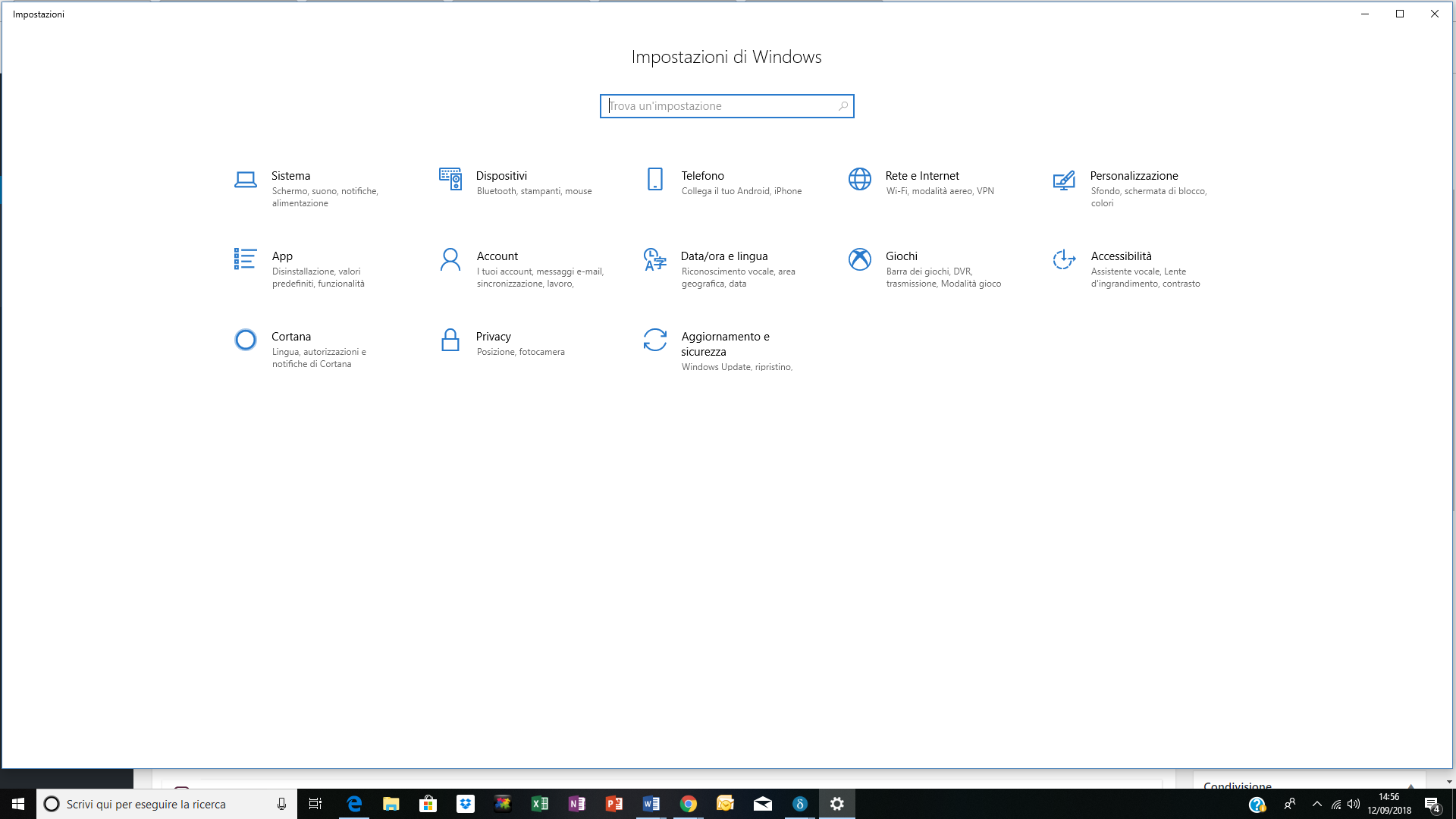Activate the Cortana microphone in taskbar
Image resolution: width=1456 pixels, height=819 pixels.
point(281,804)
